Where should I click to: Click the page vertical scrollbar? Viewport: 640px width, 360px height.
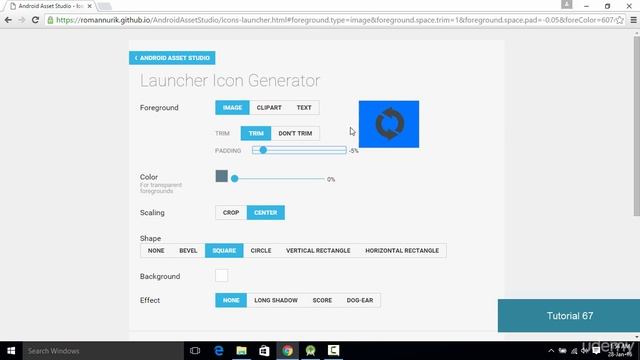point(637,127)
